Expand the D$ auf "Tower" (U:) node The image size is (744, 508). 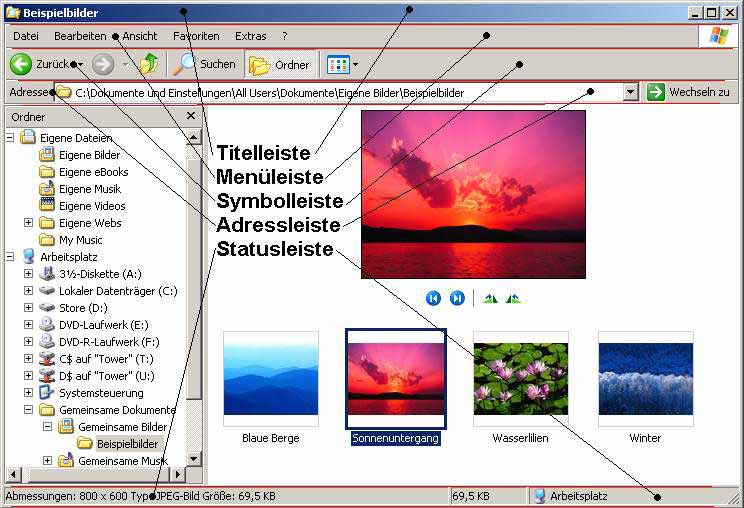pos(28,376)
